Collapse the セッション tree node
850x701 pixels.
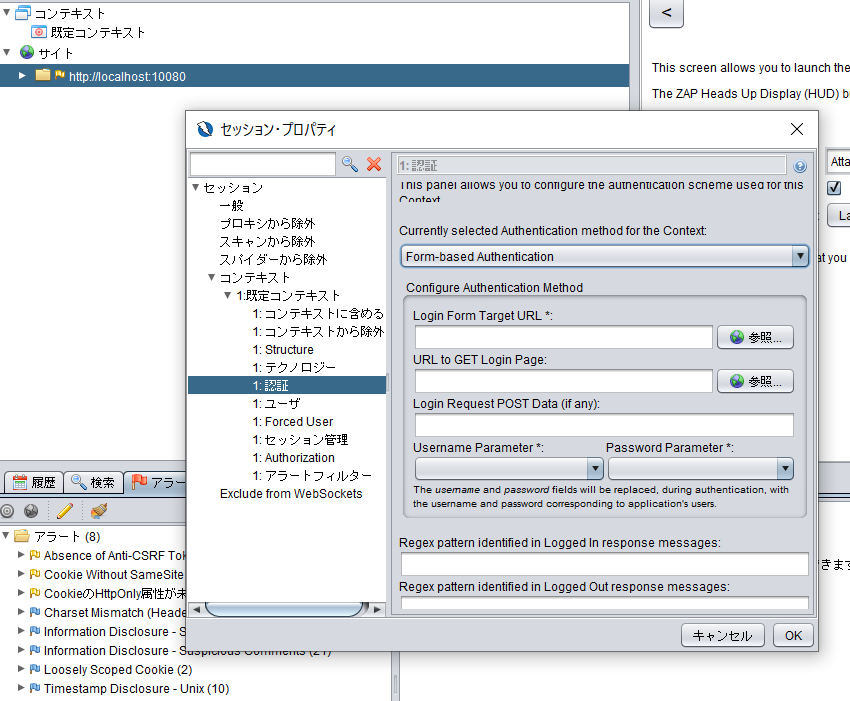pyautogui.click(x=196, y=187)
